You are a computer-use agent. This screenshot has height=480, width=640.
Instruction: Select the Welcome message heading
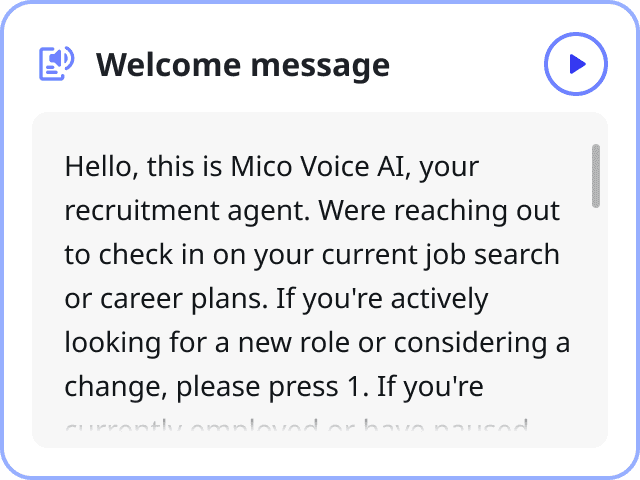pyautogui.click(x=243, y=65)
